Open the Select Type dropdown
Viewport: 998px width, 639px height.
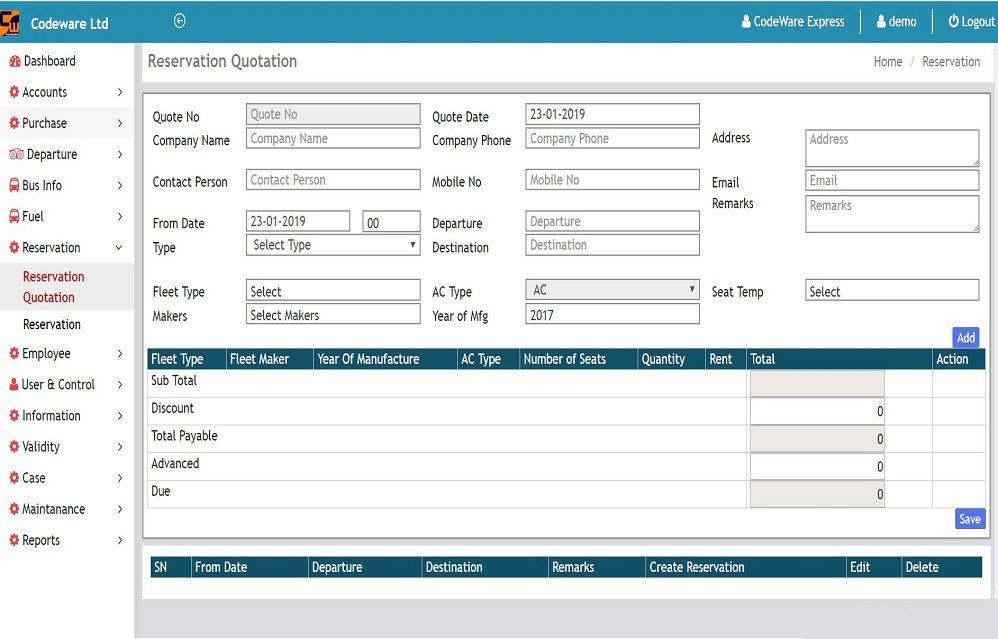[x=332, y=245]
